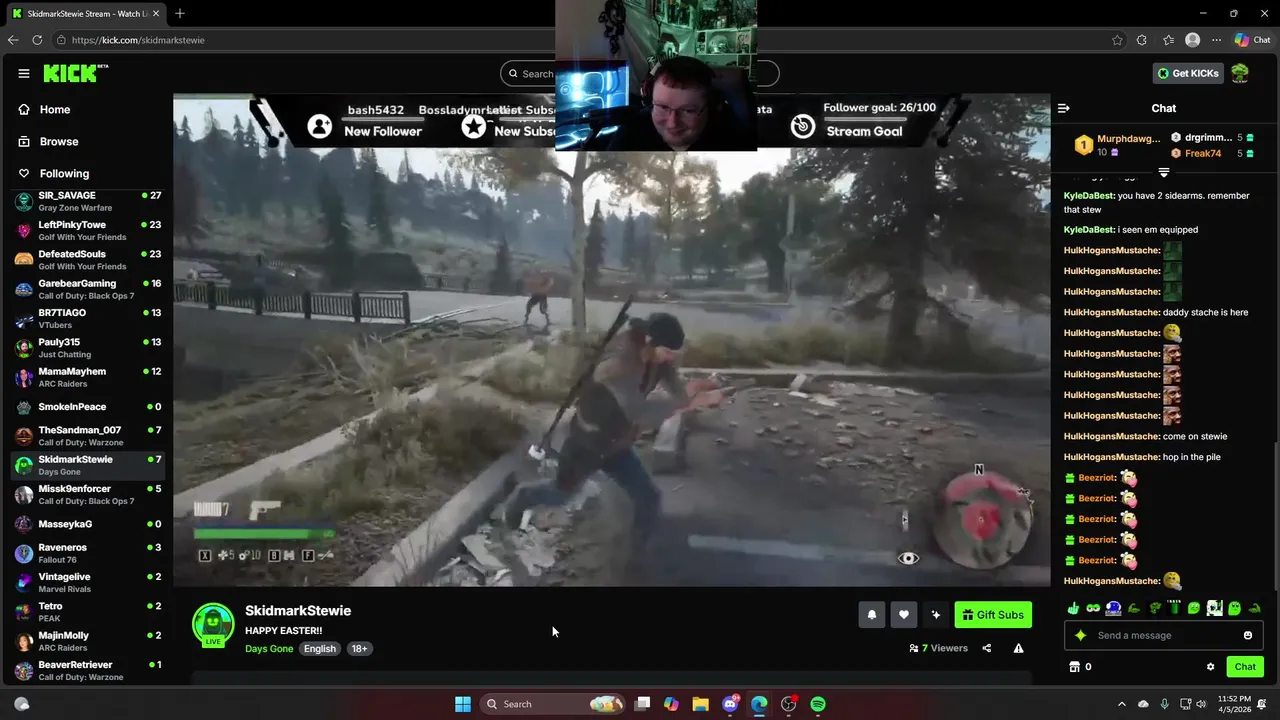The width and height of the screenshot is (1280, 720).
Task: Click in the Send a message field
Action: 1165,635
